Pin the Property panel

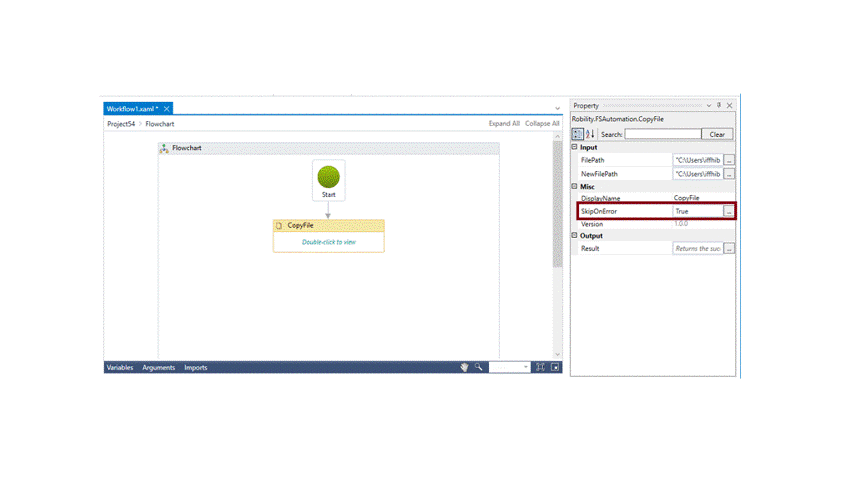click(719, 105)
